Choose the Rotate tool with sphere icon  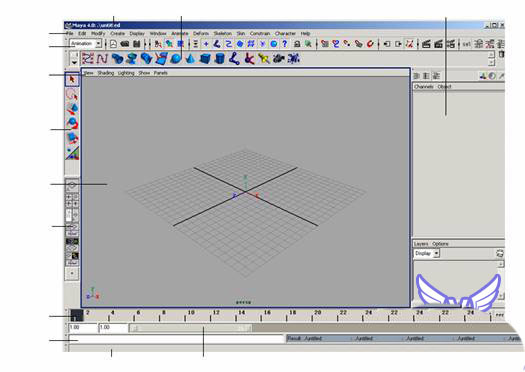coord(72,123)
